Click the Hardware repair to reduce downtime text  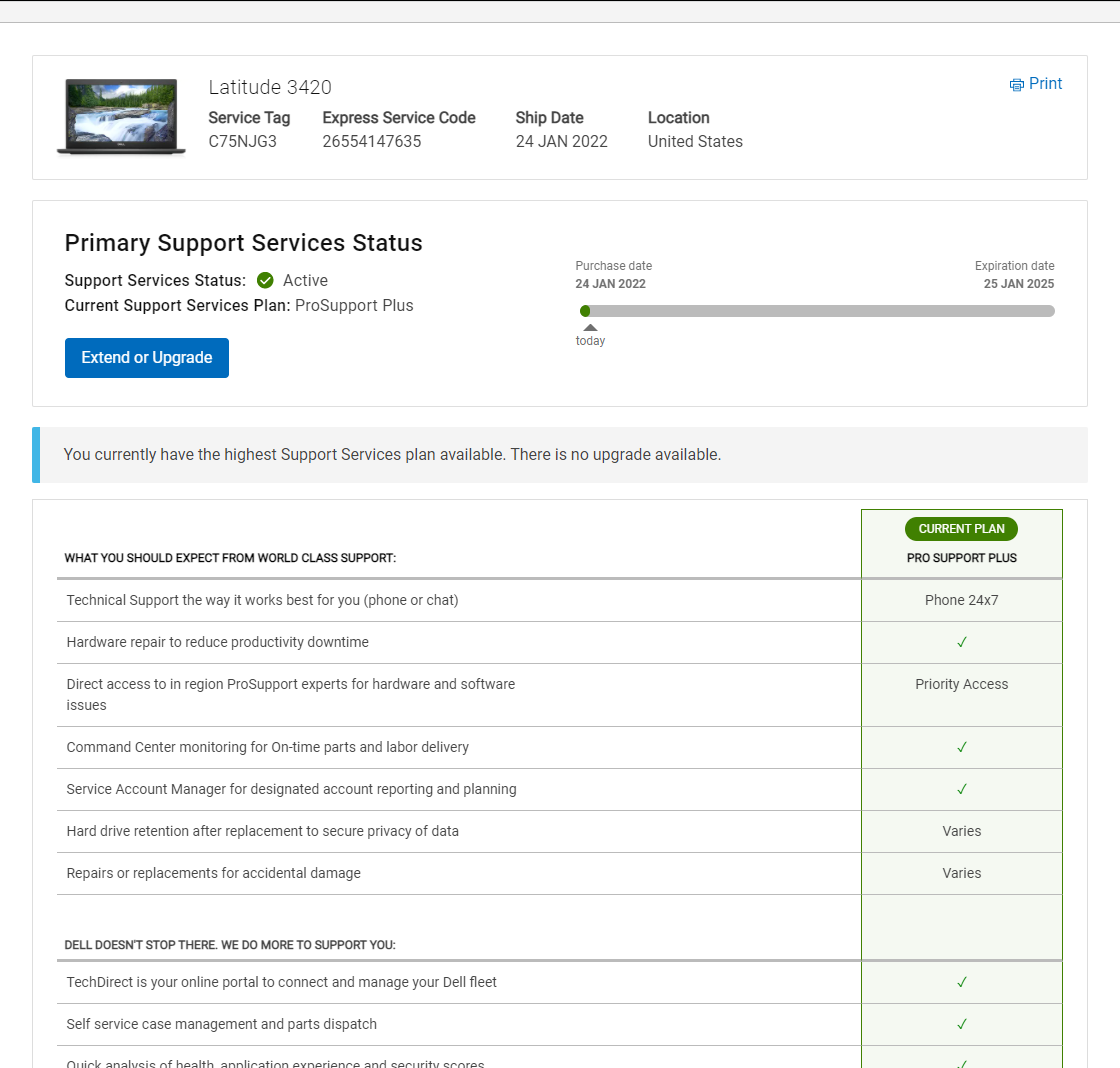[217, 642]
